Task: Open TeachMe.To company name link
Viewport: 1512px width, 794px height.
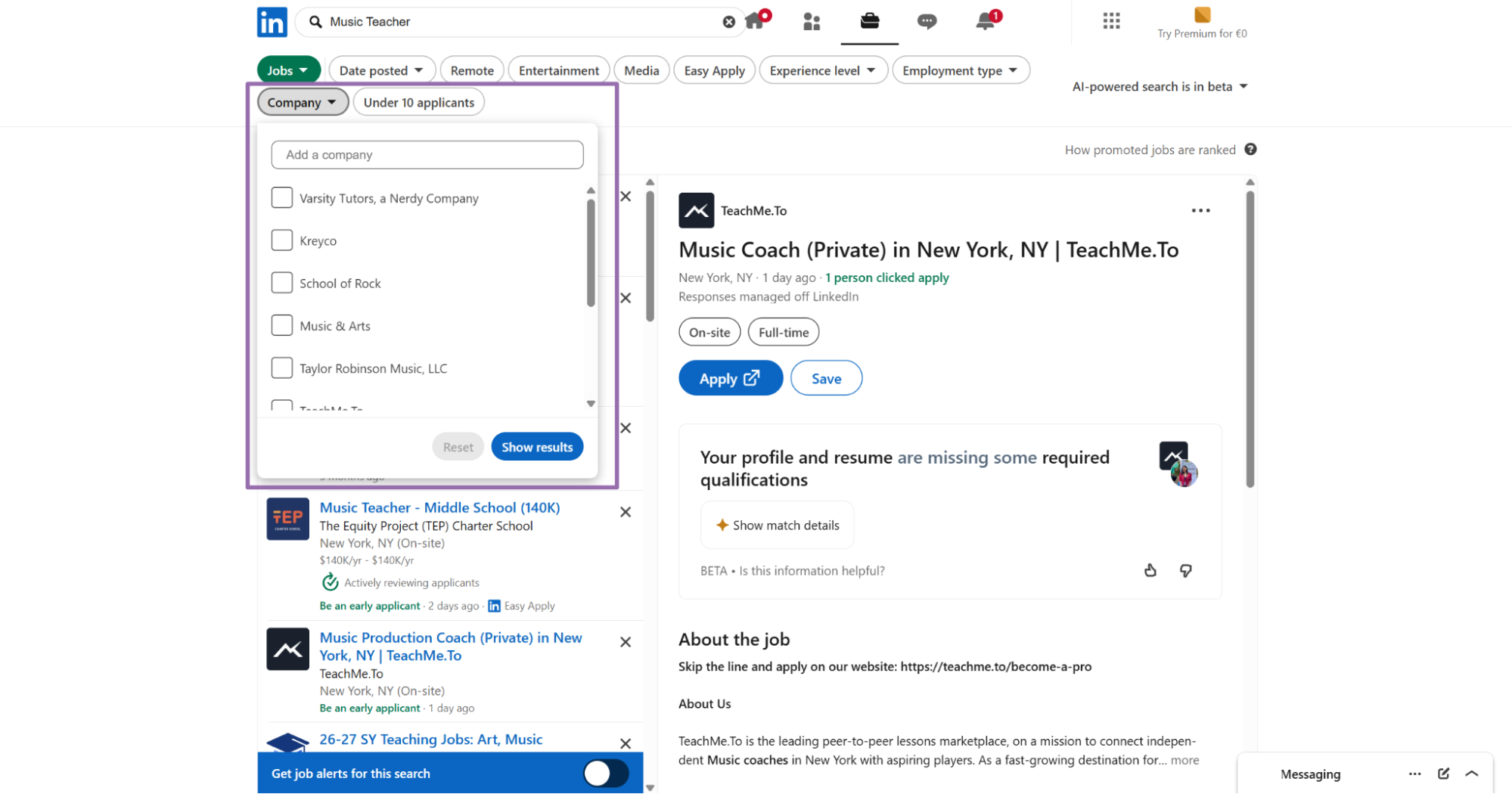Action: 753,210
